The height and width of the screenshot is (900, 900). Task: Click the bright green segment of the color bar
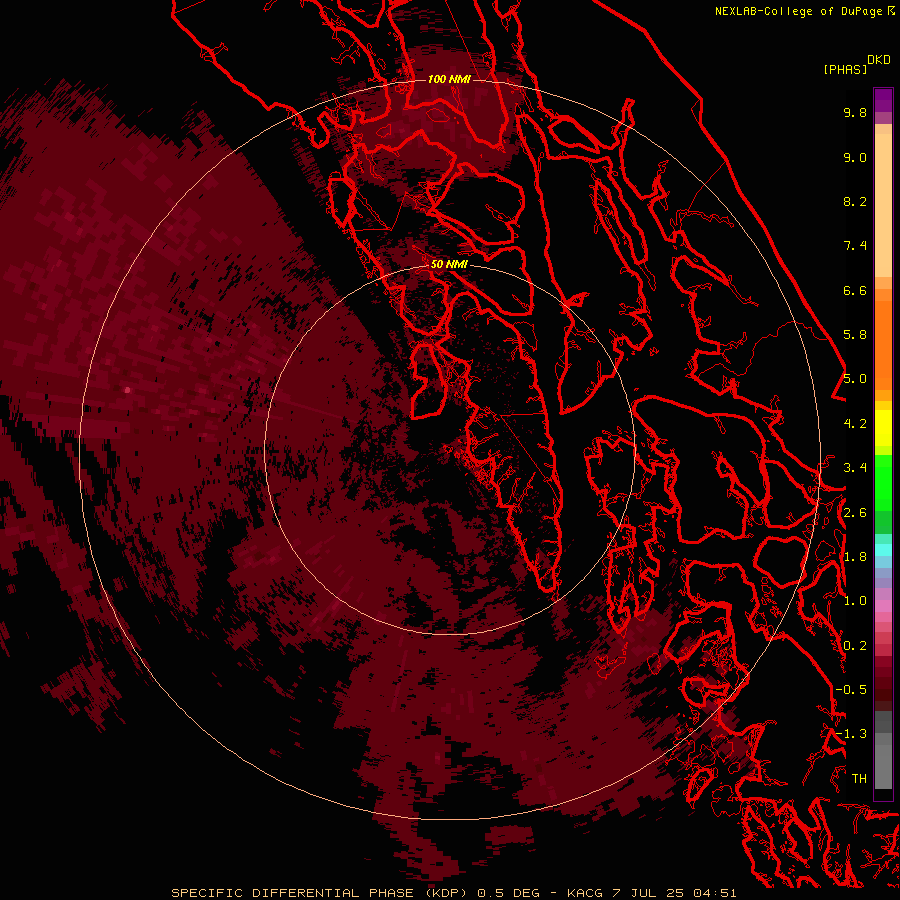[x=883, y=483]
